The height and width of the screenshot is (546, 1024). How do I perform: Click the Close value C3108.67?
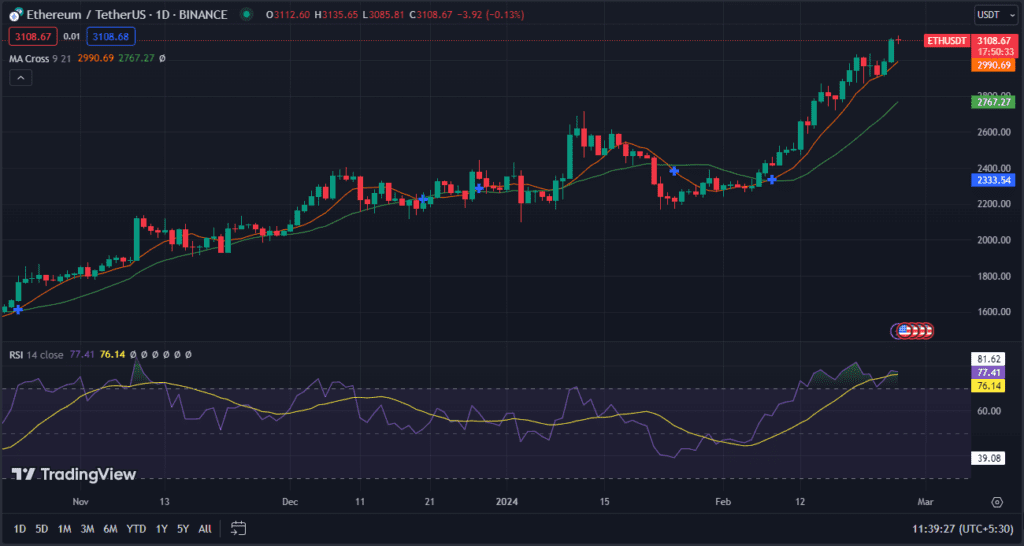click(430, 14)
